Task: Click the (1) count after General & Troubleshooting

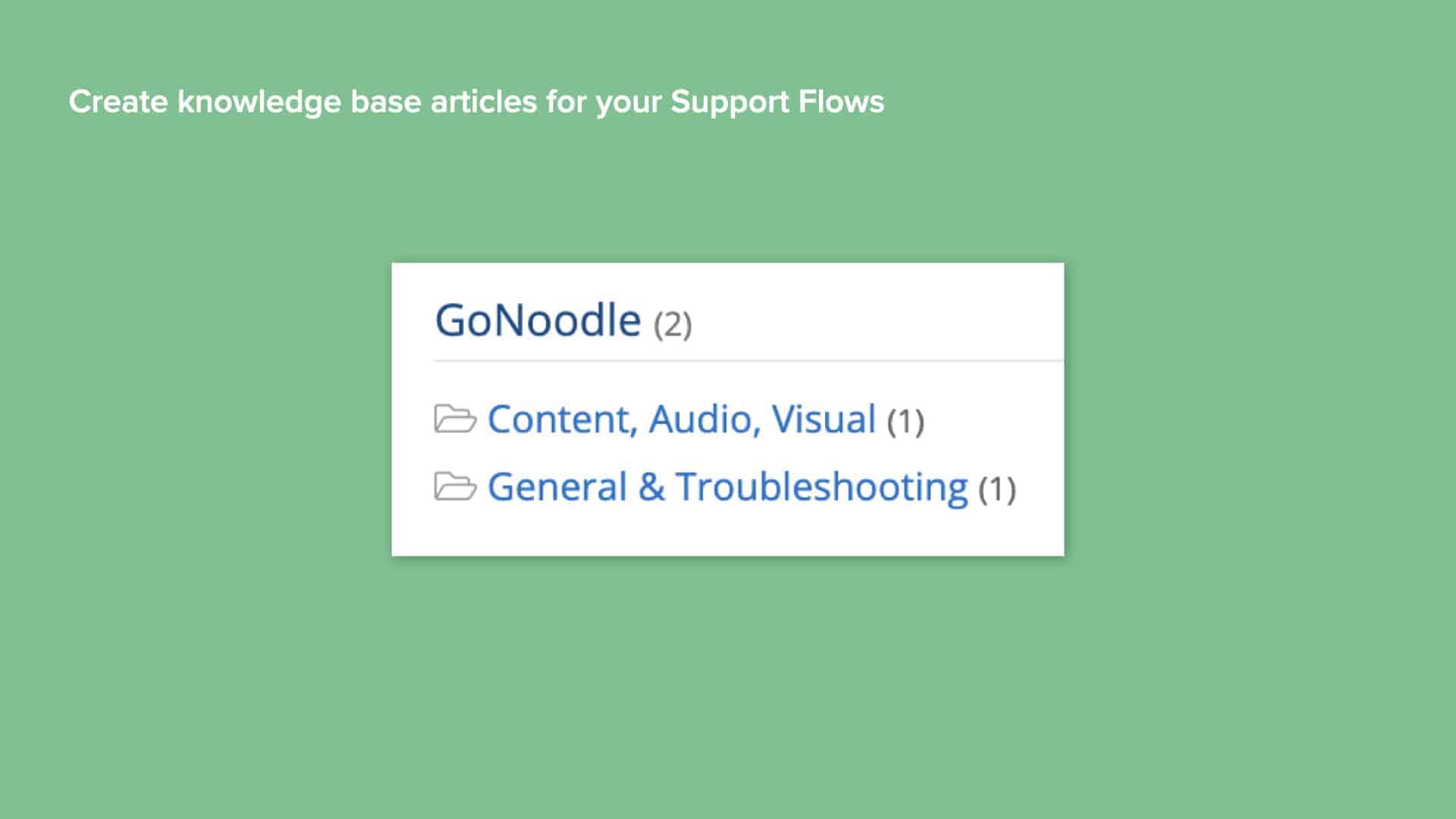Action: (x=998, y=490)
